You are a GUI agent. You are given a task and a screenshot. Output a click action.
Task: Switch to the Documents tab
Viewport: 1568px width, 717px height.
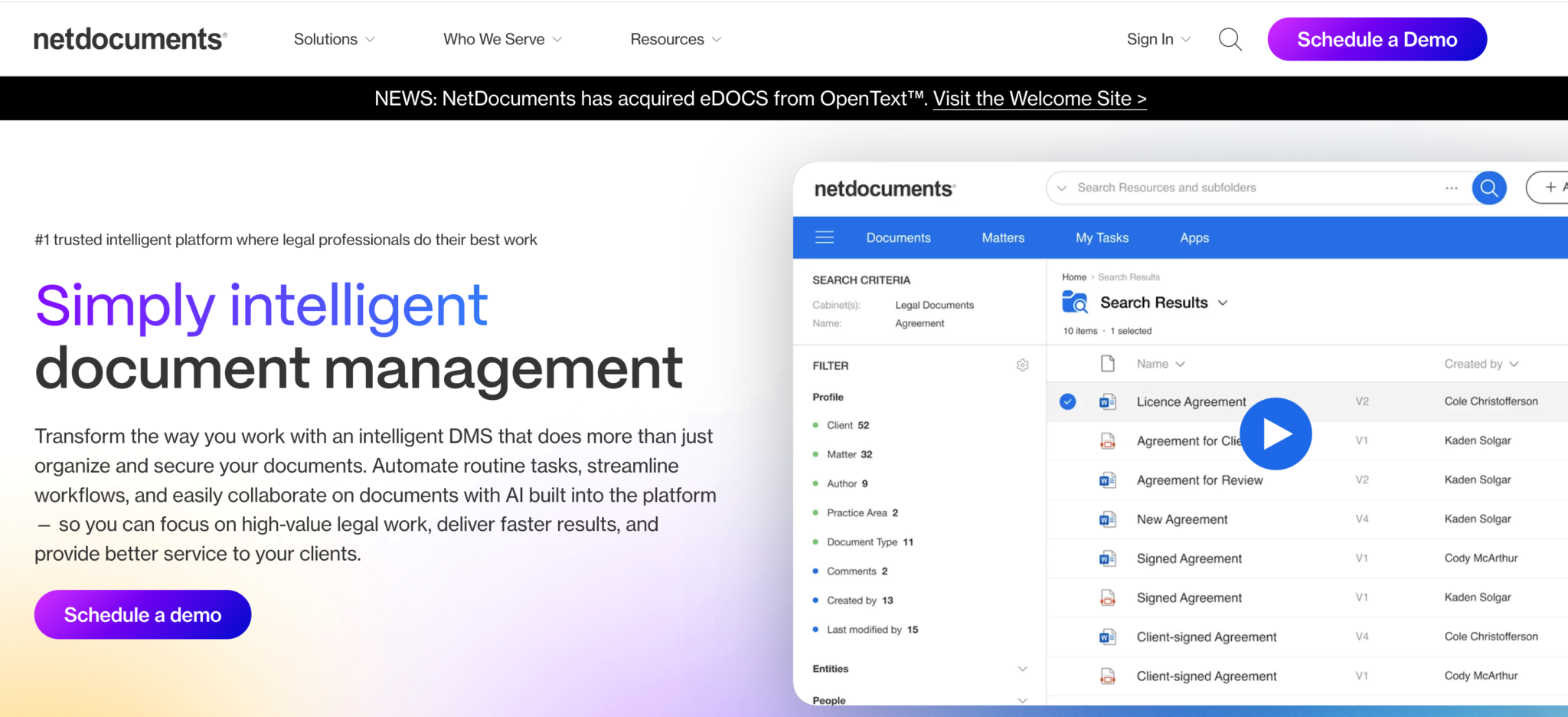click(x=898, y=238)
